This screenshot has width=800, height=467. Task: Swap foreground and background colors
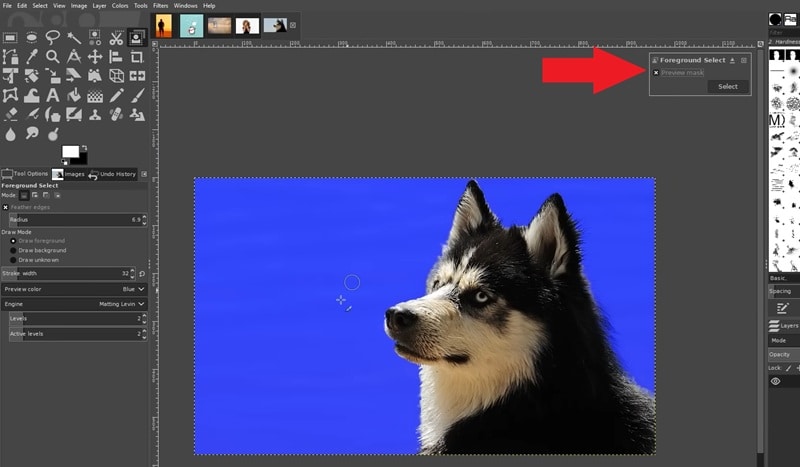tap(84, 148)
